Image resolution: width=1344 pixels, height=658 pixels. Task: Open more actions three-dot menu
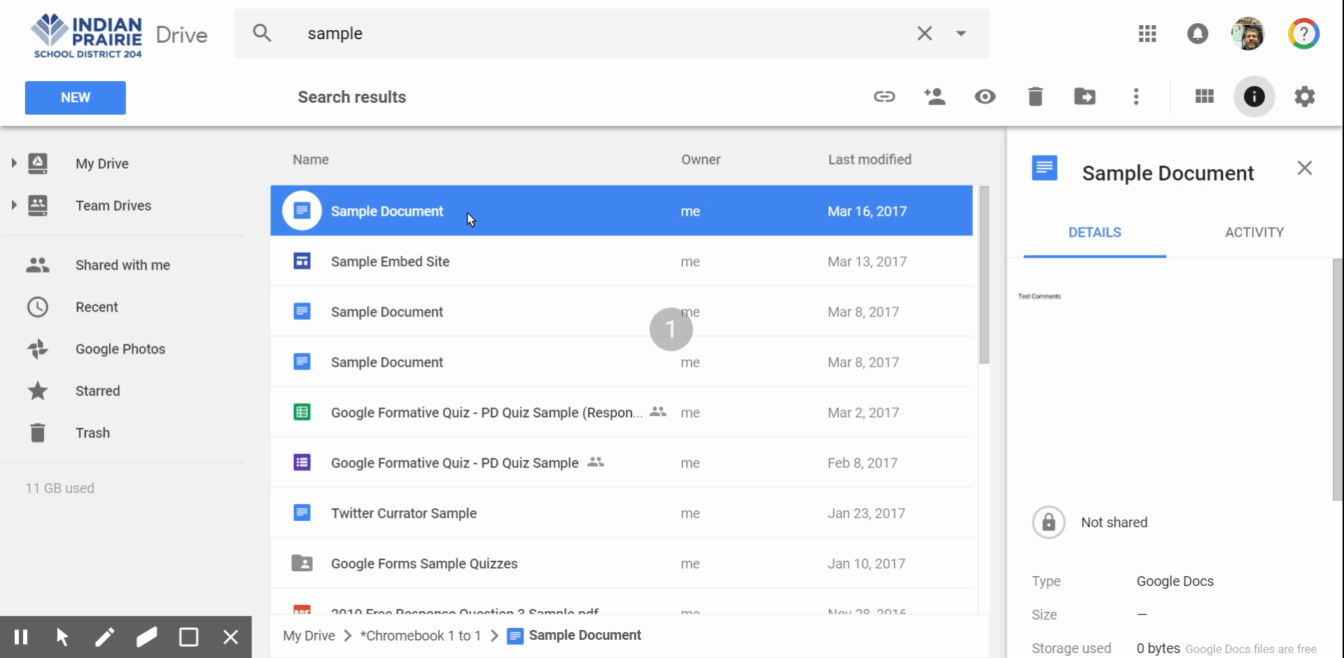click(1136, 97)
